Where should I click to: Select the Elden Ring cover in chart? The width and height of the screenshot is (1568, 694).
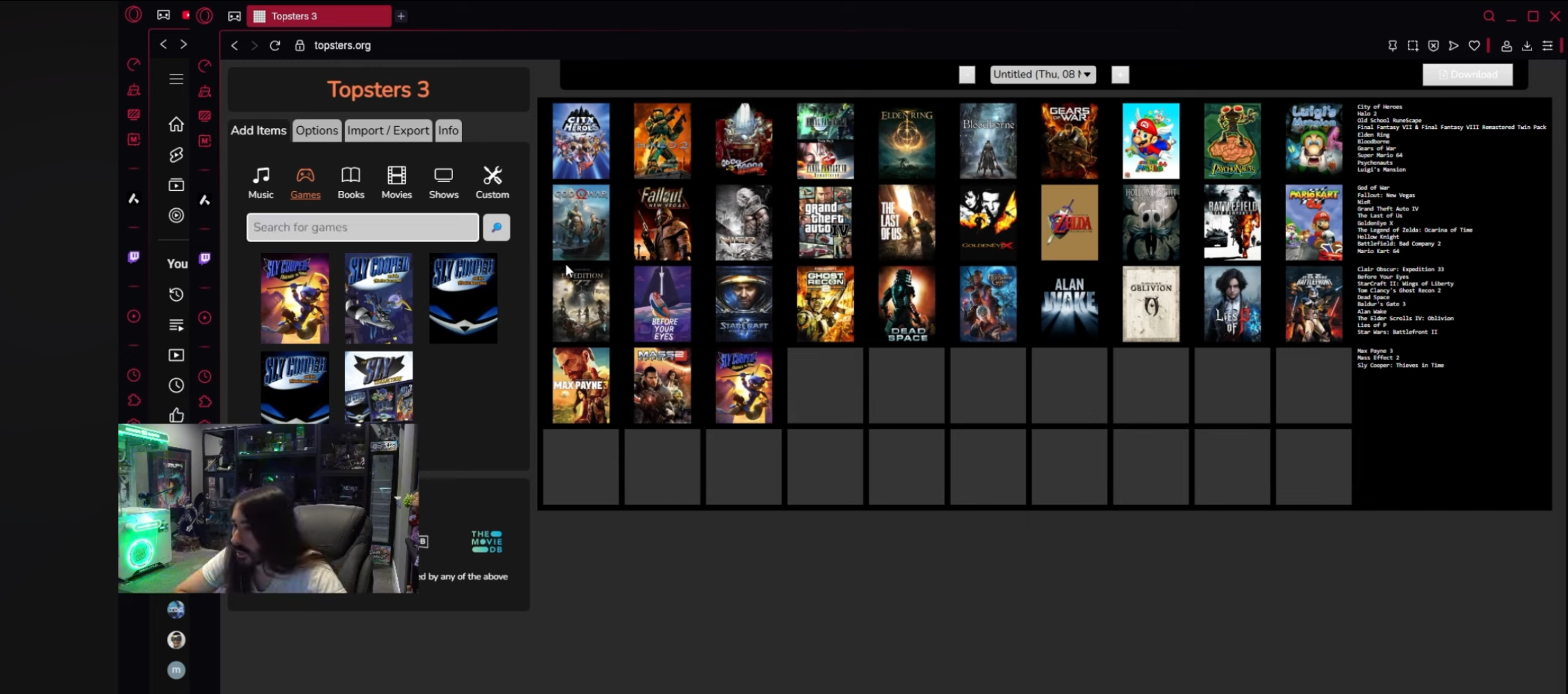tap(906, 141)
